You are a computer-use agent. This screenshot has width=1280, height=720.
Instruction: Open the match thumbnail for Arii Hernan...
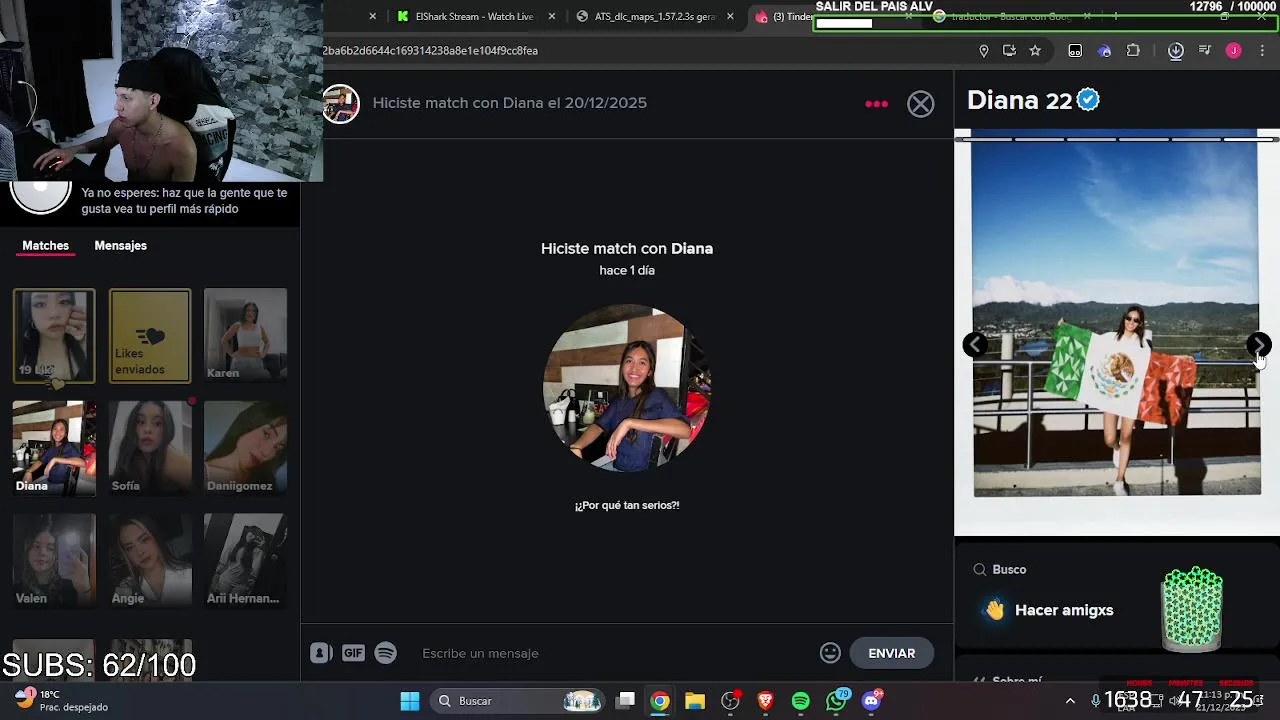point(245,561)
